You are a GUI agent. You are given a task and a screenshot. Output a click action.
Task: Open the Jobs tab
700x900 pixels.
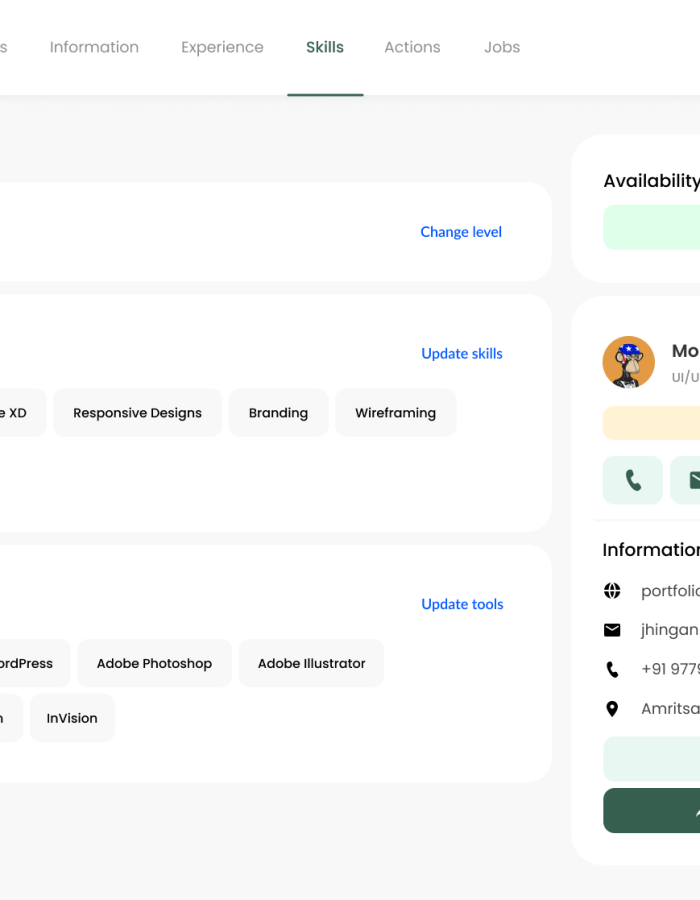point(501,47)
